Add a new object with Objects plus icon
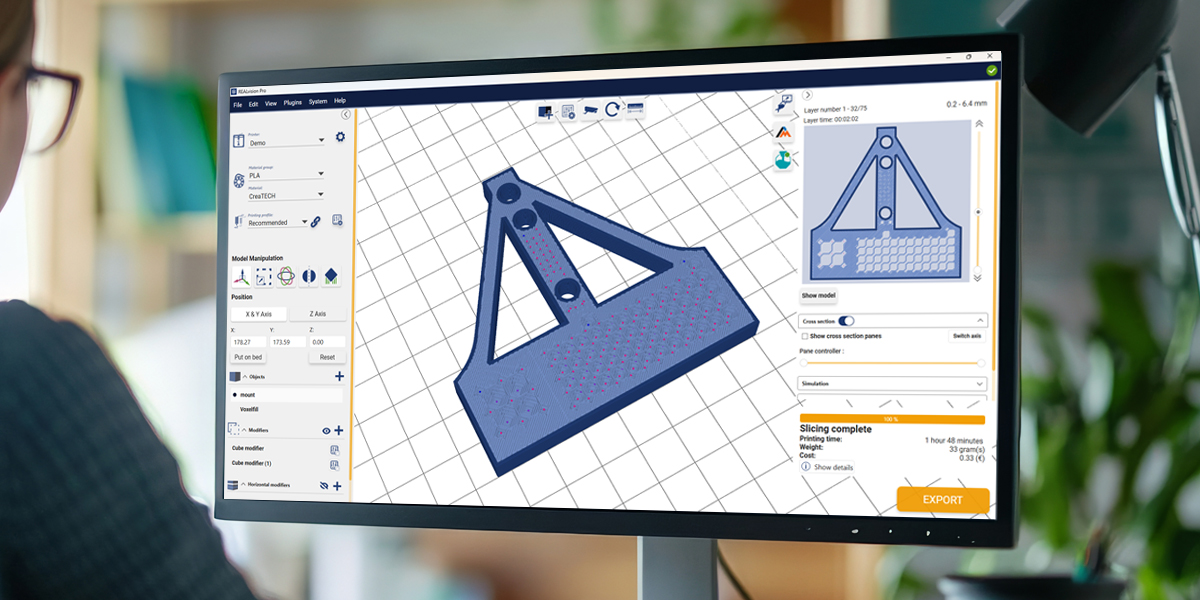Screen dimensions: 1200x600 (339, 376)
